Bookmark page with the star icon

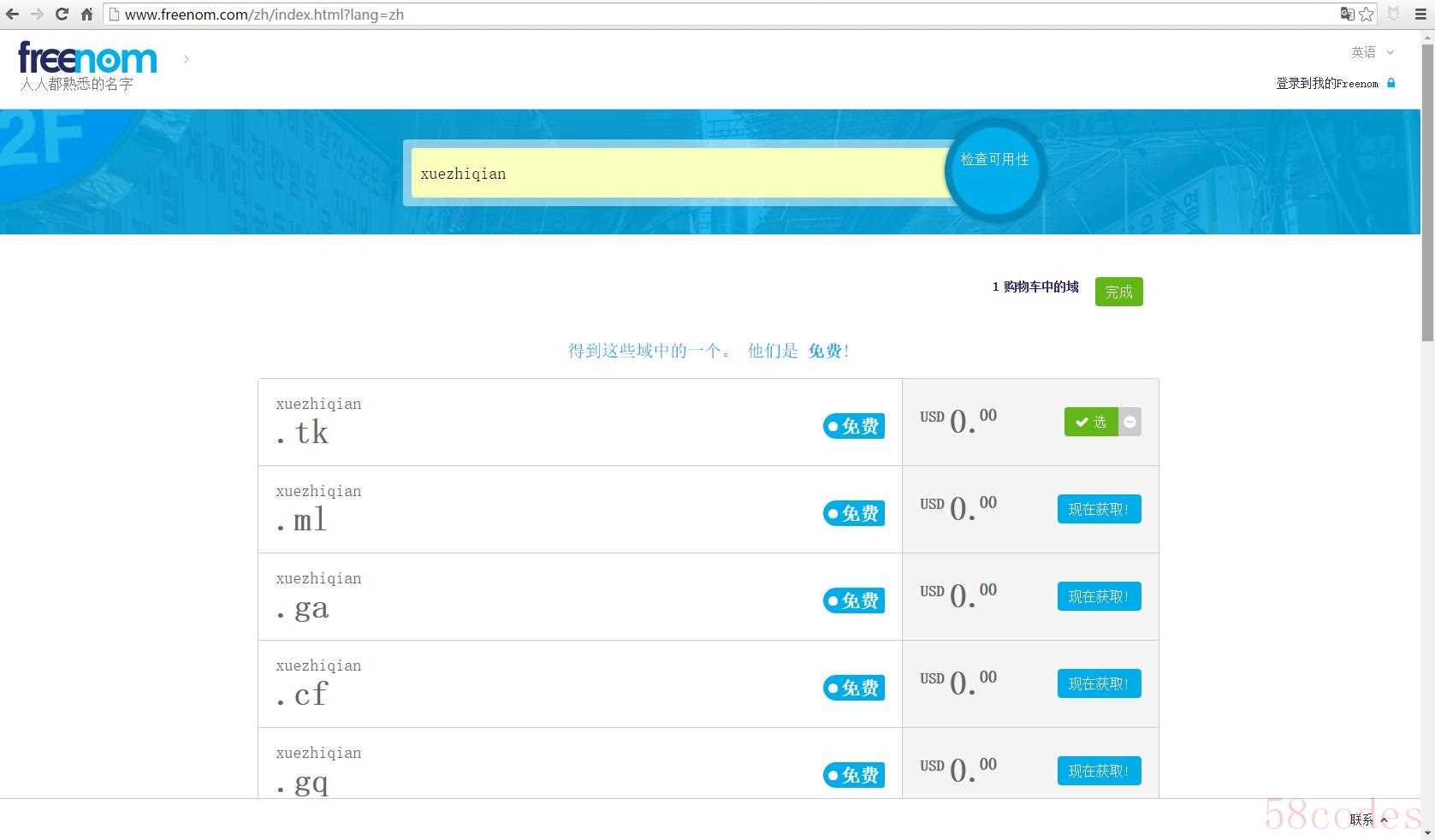pos(1367,15)
